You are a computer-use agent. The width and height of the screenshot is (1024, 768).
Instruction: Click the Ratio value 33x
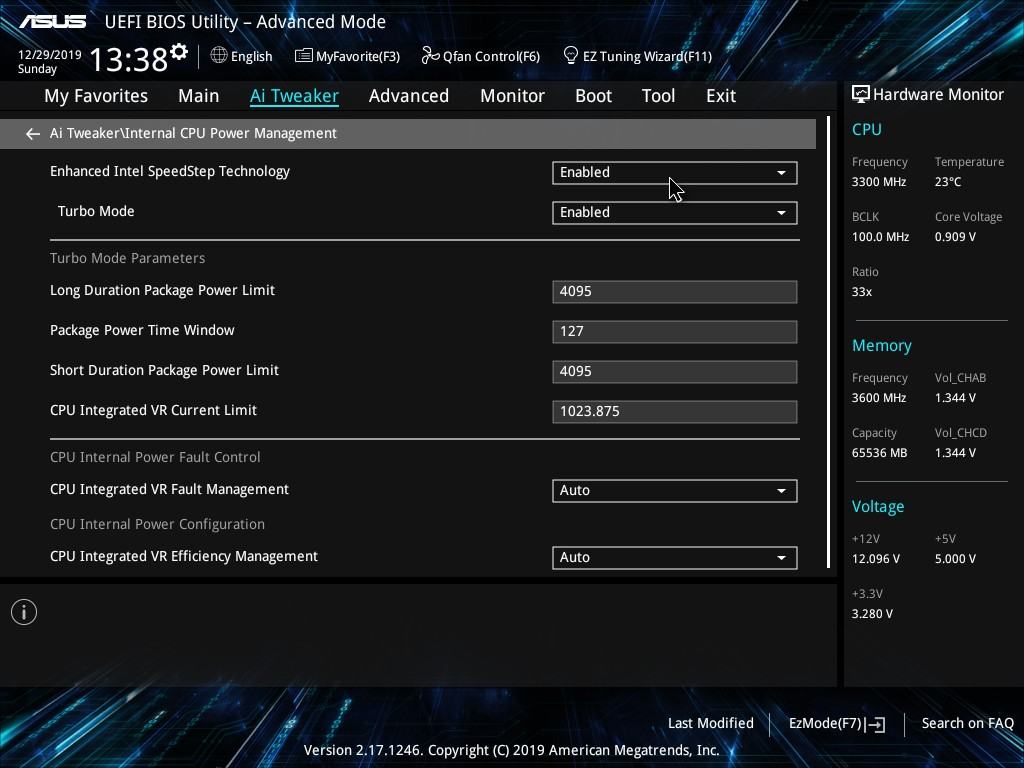[861, 292]
